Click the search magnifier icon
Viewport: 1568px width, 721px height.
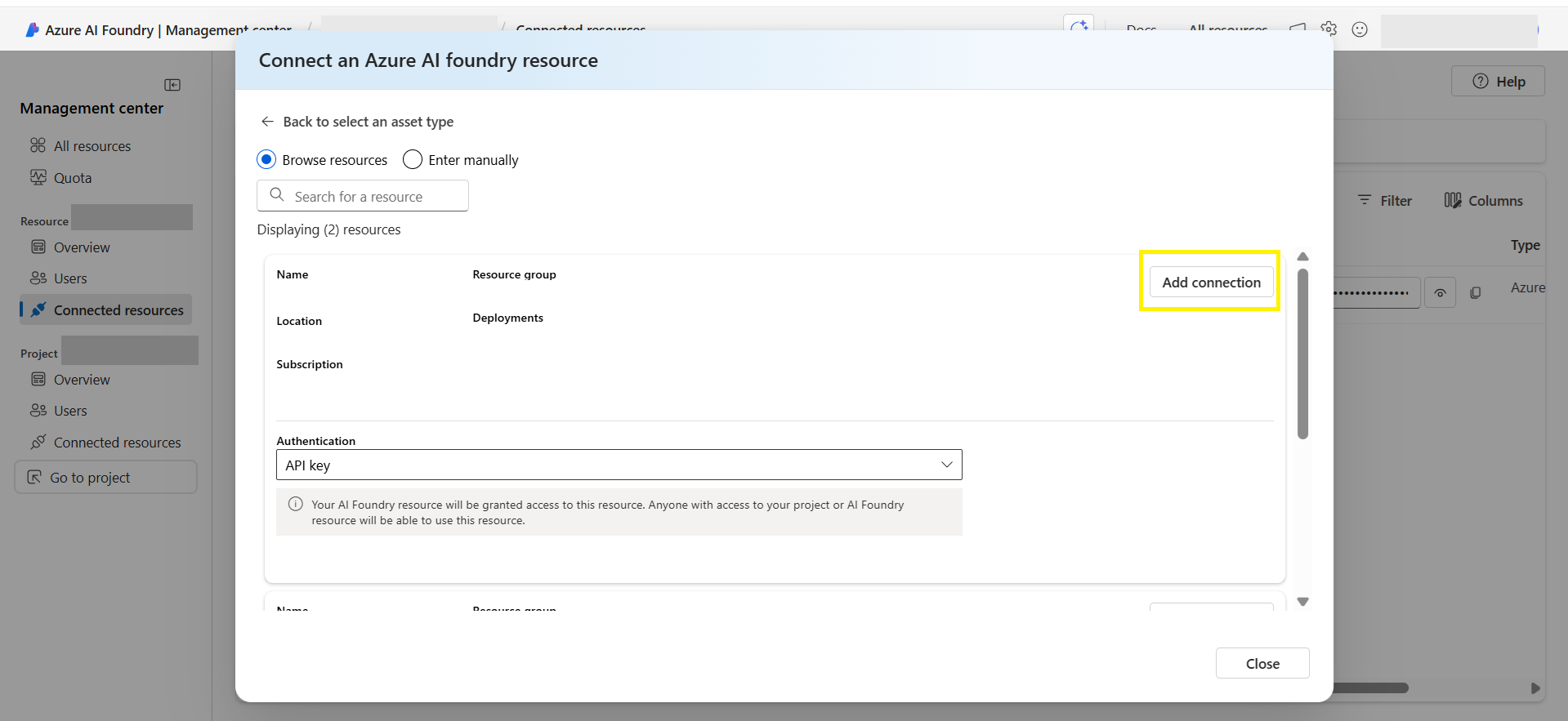pos(277,195)
